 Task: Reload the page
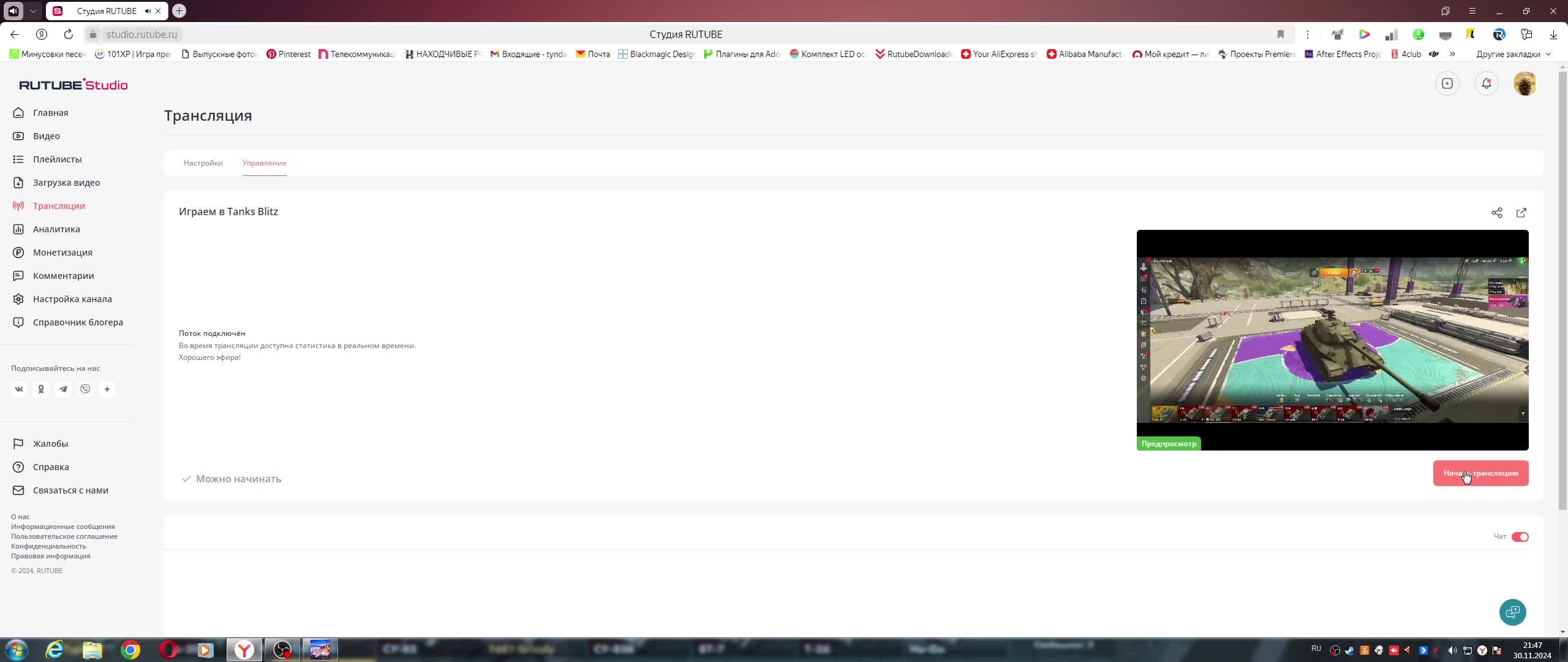click(x=69, y=34)
